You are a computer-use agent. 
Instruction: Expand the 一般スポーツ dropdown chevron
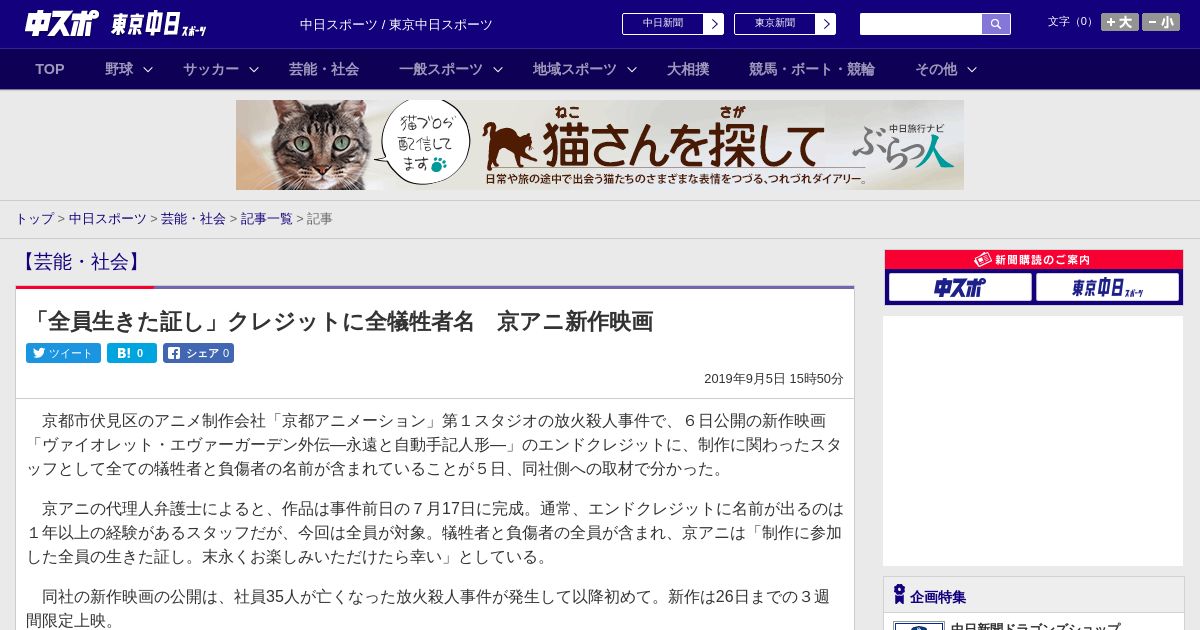point(498,69)
